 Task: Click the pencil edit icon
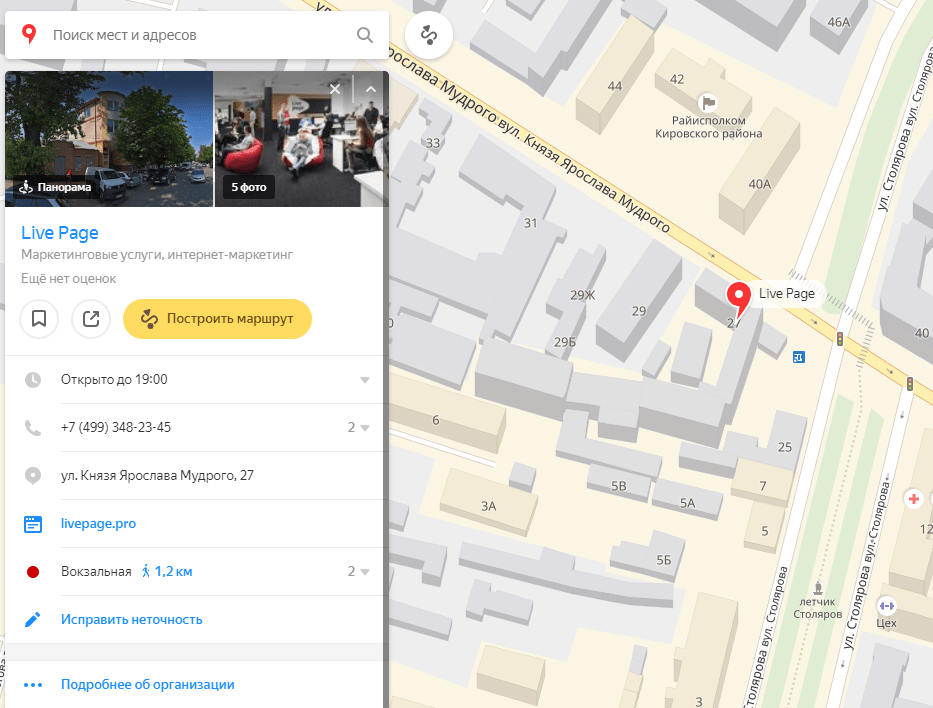click(33, 620)
